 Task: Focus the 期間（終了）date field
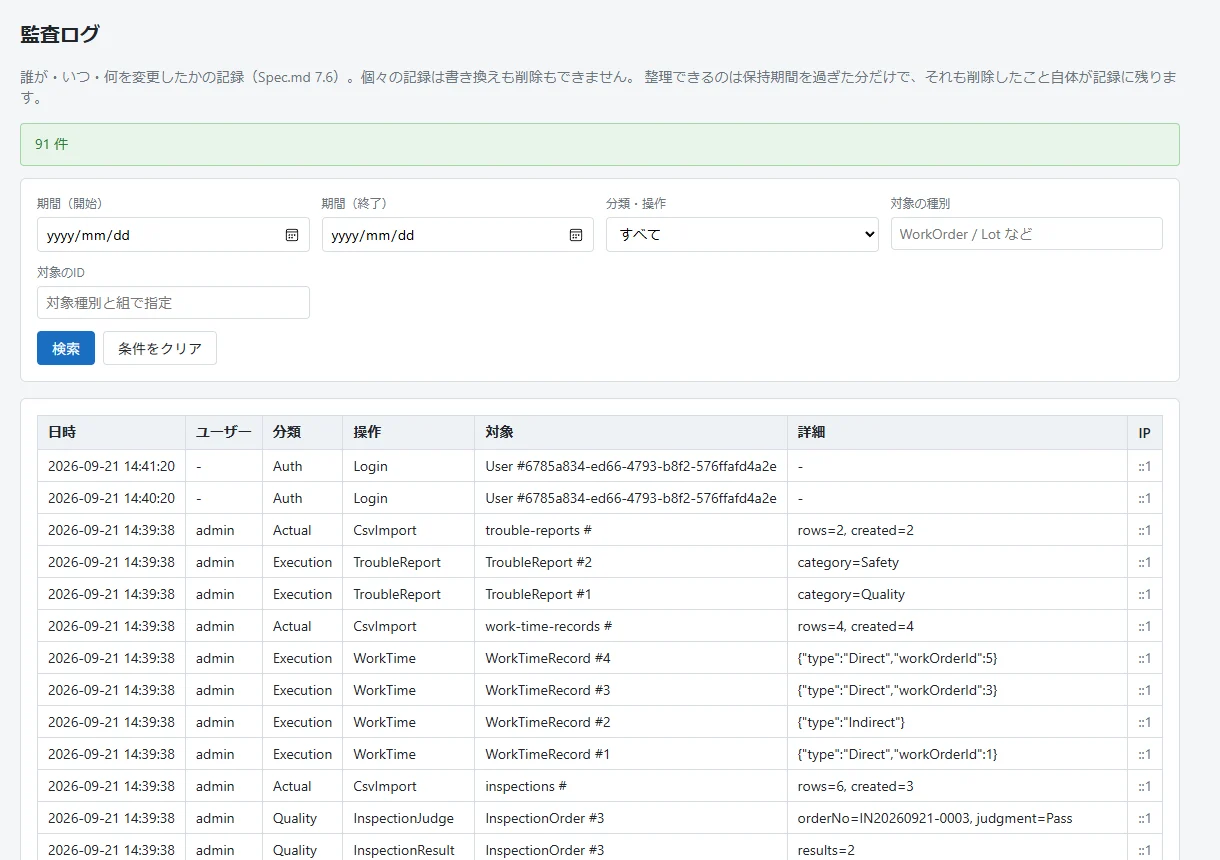[458, 235]
